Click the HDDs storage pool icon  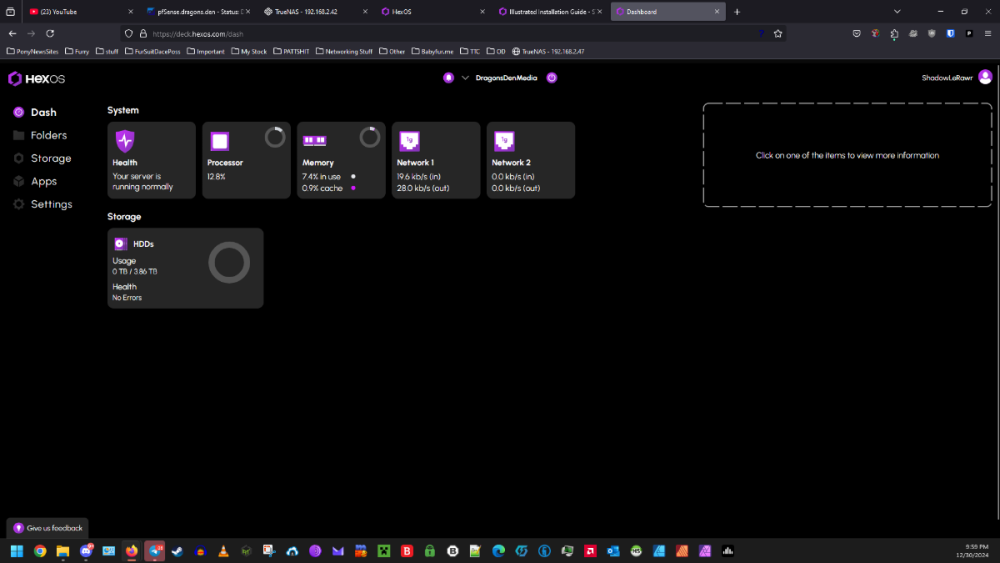coord(120,243)
